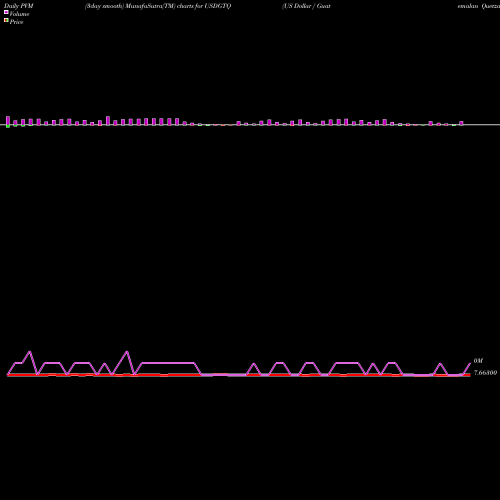Select the Price legend label
Screen dimensions: 500x500
(16, 22)
